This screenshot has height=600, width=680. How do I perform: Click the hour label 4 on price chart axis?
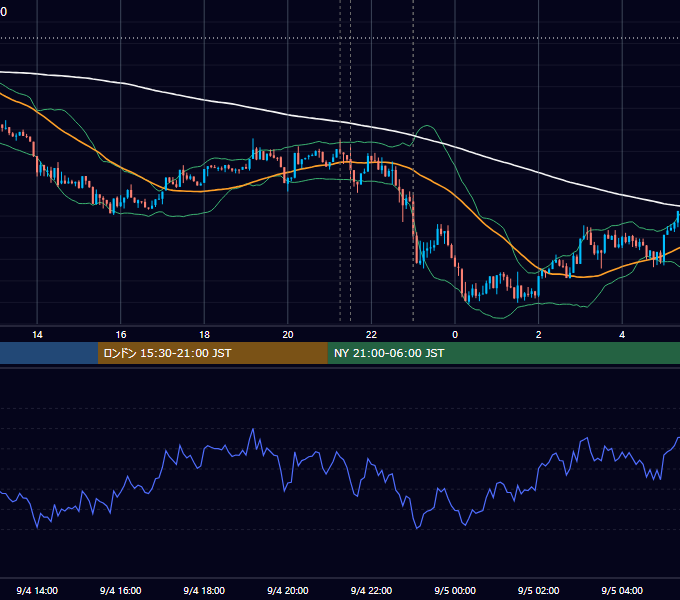point(622,335)
